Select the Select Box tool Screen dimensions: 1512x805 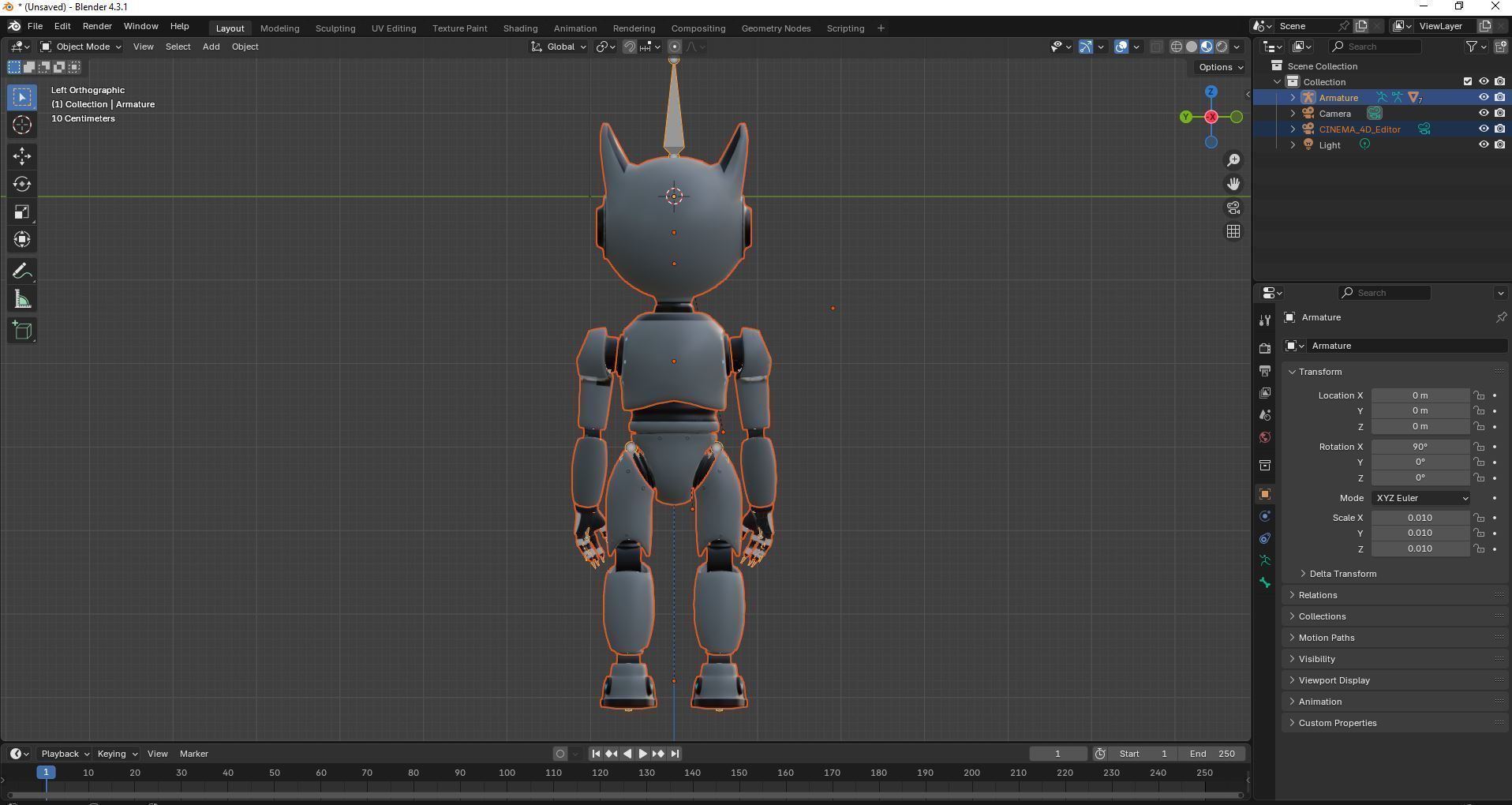(x=22, y=97)
